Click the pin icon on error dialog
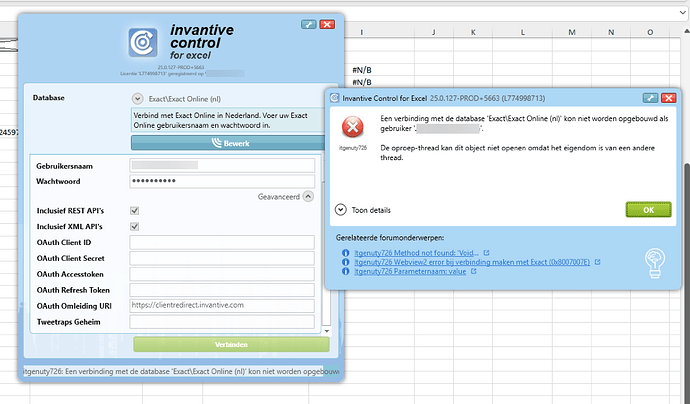The image size is (690, 404). (x=649, y=98)
